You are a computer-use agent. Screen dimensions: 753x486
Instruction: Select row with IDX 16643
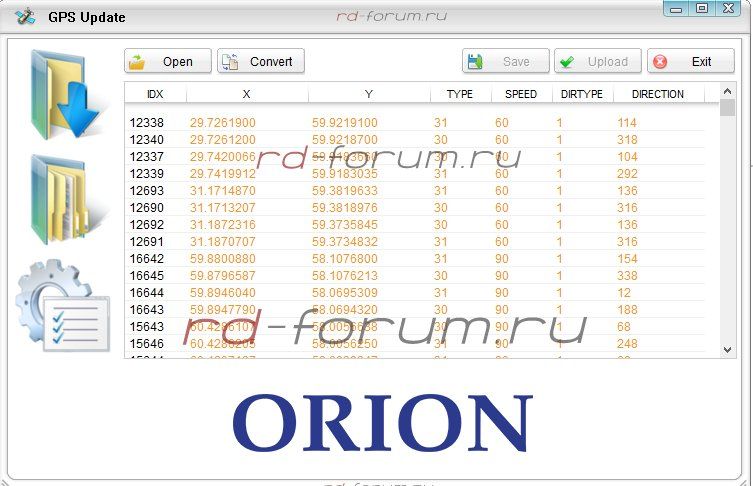click(x=415, y=310)
